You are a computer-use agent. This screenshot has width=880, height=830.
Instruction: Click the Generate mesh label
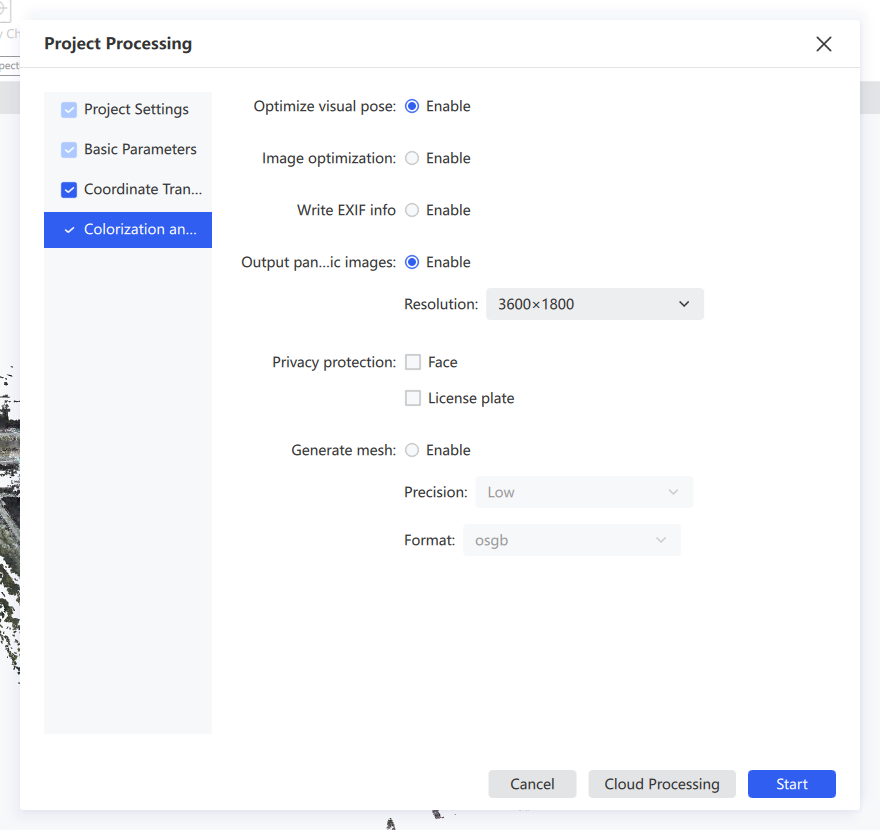343,450
